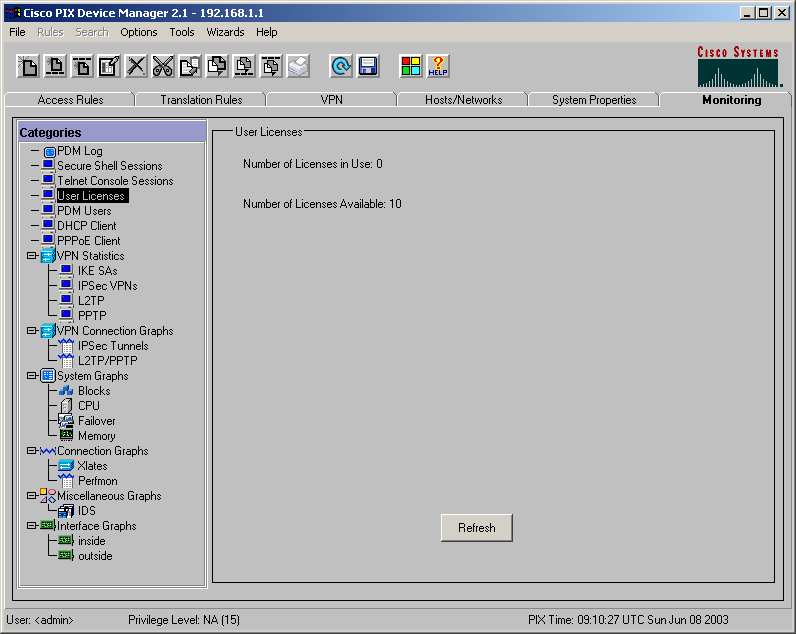This screenshot has width=796, height=634.
Task: Click the CPU tree icon
Action: 66,406
